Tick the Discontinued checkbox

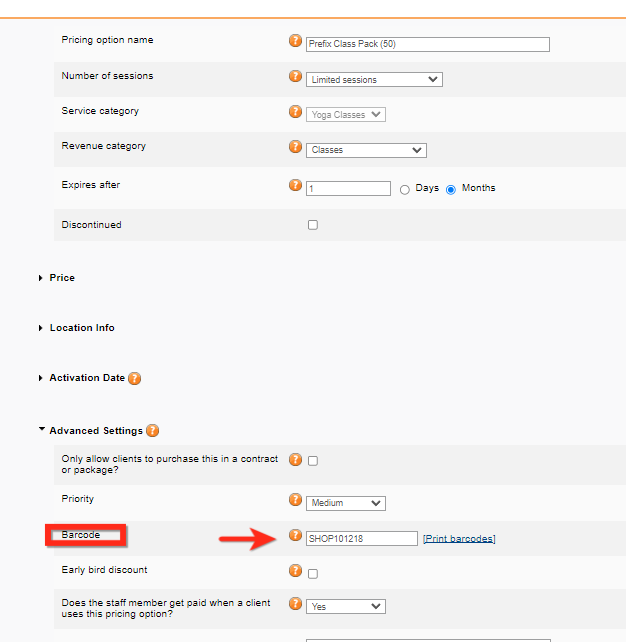[313, 225]
